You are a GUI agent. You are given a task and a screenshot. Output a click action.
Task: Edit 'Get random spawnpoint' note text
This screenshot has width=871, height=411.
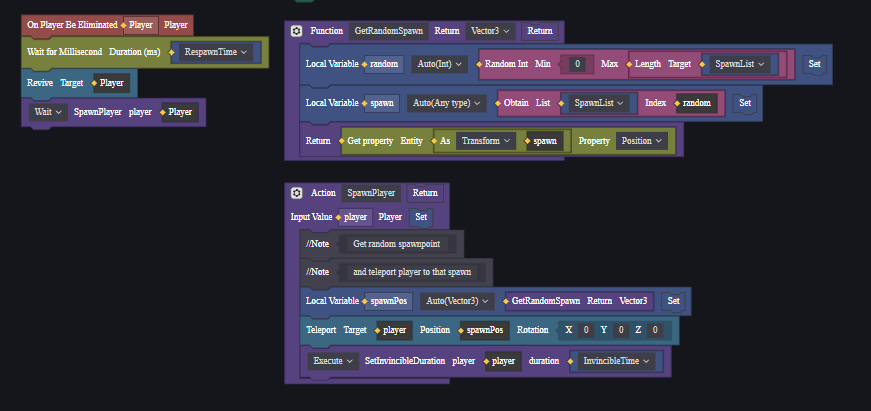pos(397,243)
